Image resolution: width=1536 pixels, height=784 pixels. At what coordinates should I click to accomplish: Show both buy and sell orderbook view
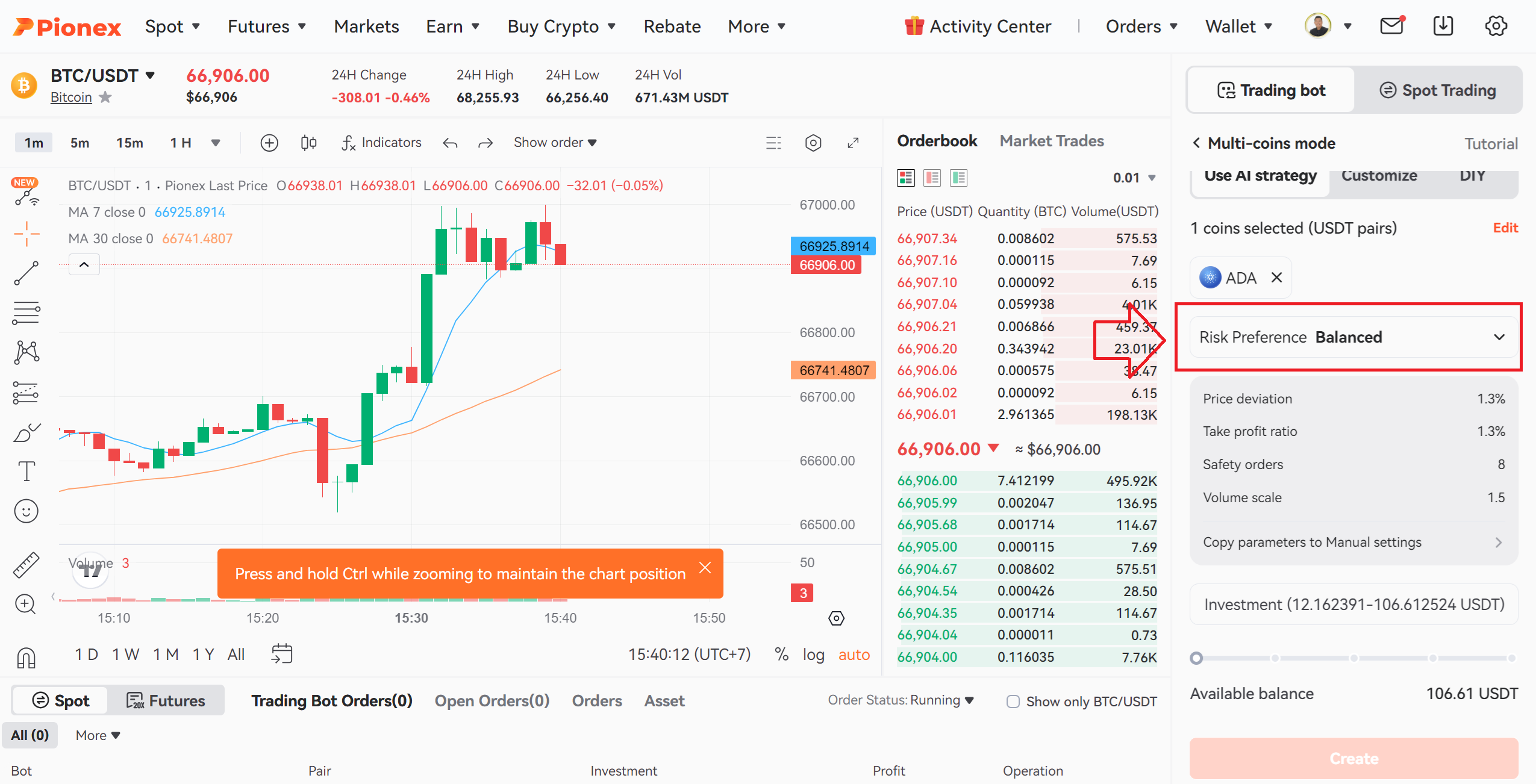[x=906, y=178]
